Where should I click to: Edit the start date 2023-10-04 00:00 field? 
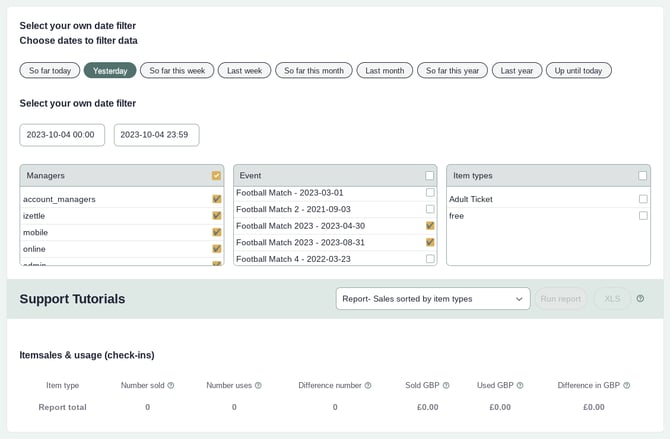click(x=62, y=134)
